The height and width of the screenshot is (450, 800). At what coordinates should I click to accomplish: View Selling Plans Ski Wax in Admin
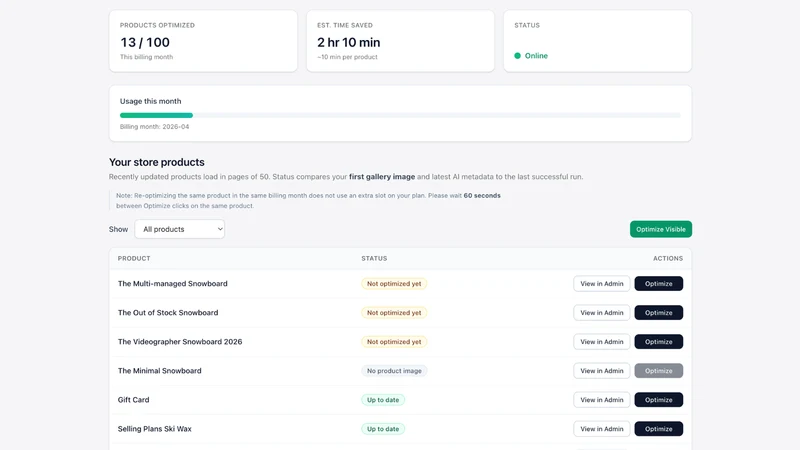602,429
